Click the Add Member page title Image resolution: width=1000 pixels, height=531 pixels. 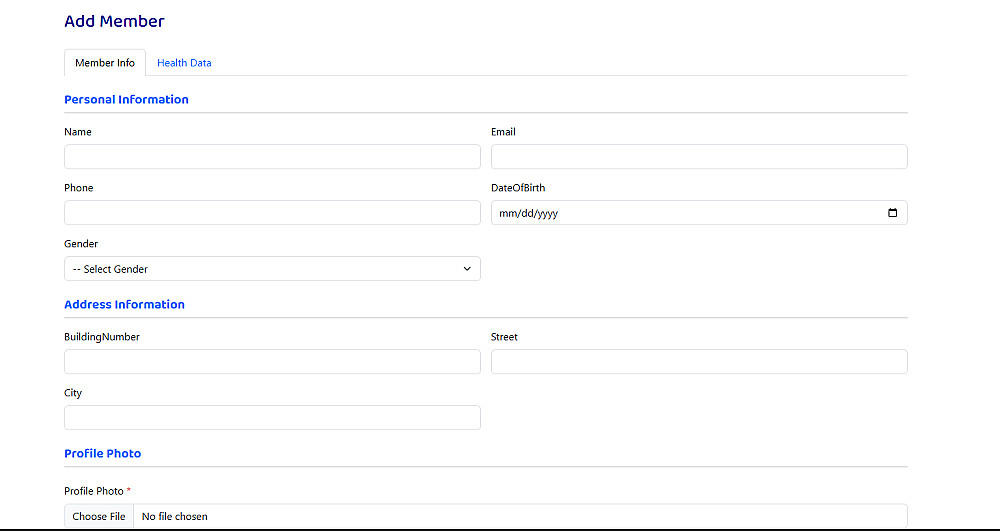pos(114,21)
